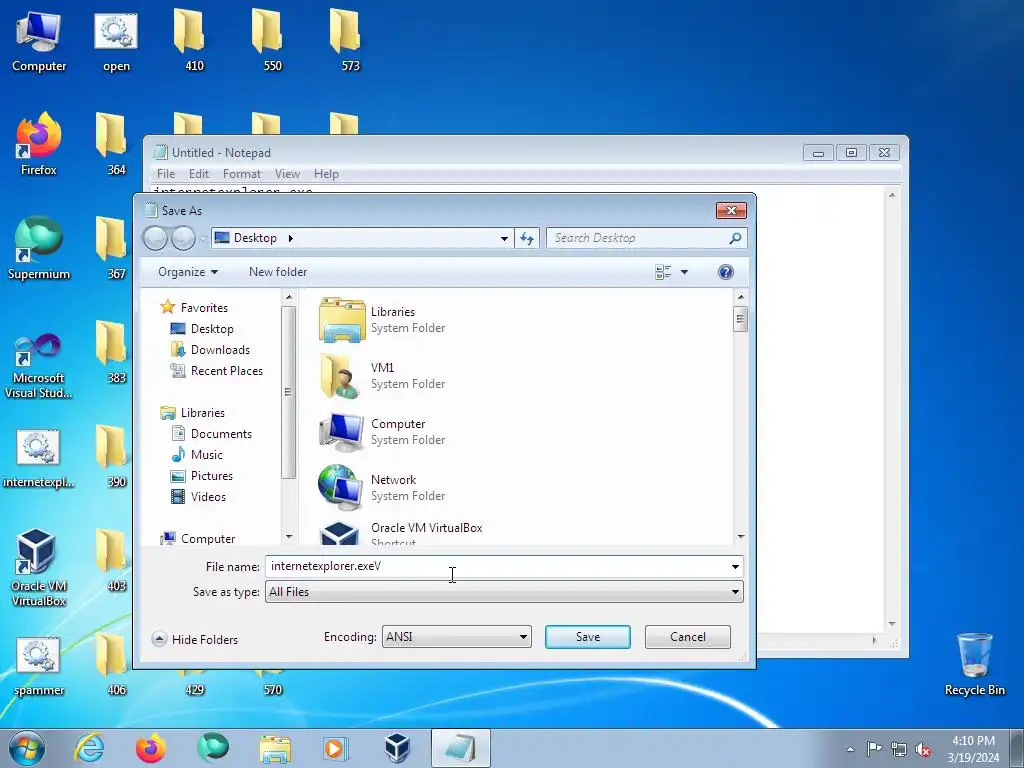Click the refresh button beside the address bar
Viewport: 1024px width, 768px height.
click(x=527, y=238)
